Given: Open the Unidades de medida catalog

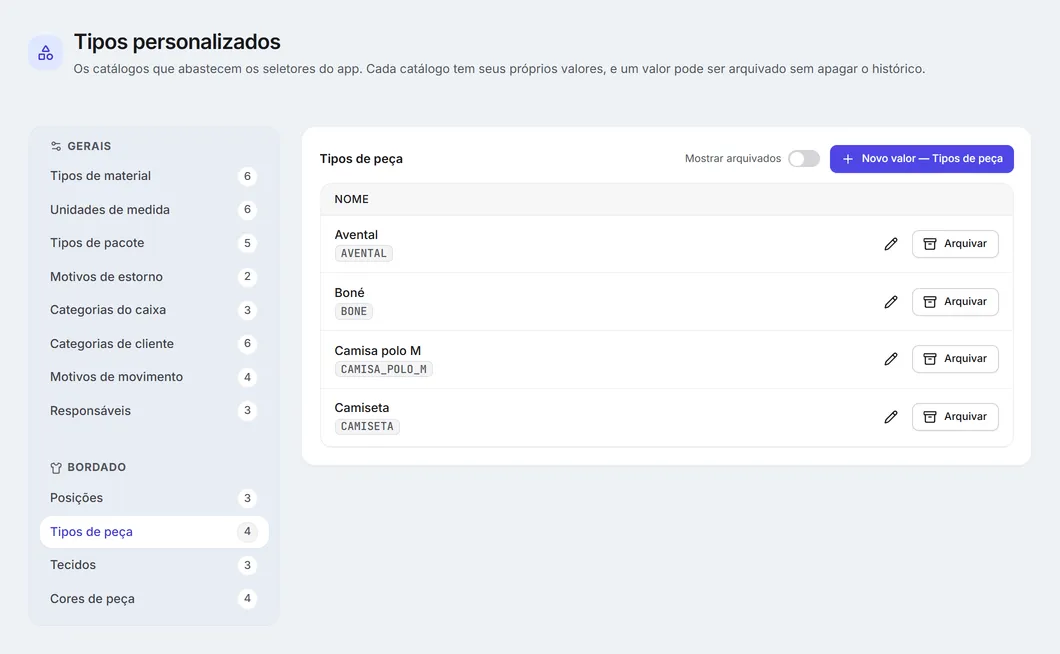Looking at the screenshot, I should [x=154, y=210].
